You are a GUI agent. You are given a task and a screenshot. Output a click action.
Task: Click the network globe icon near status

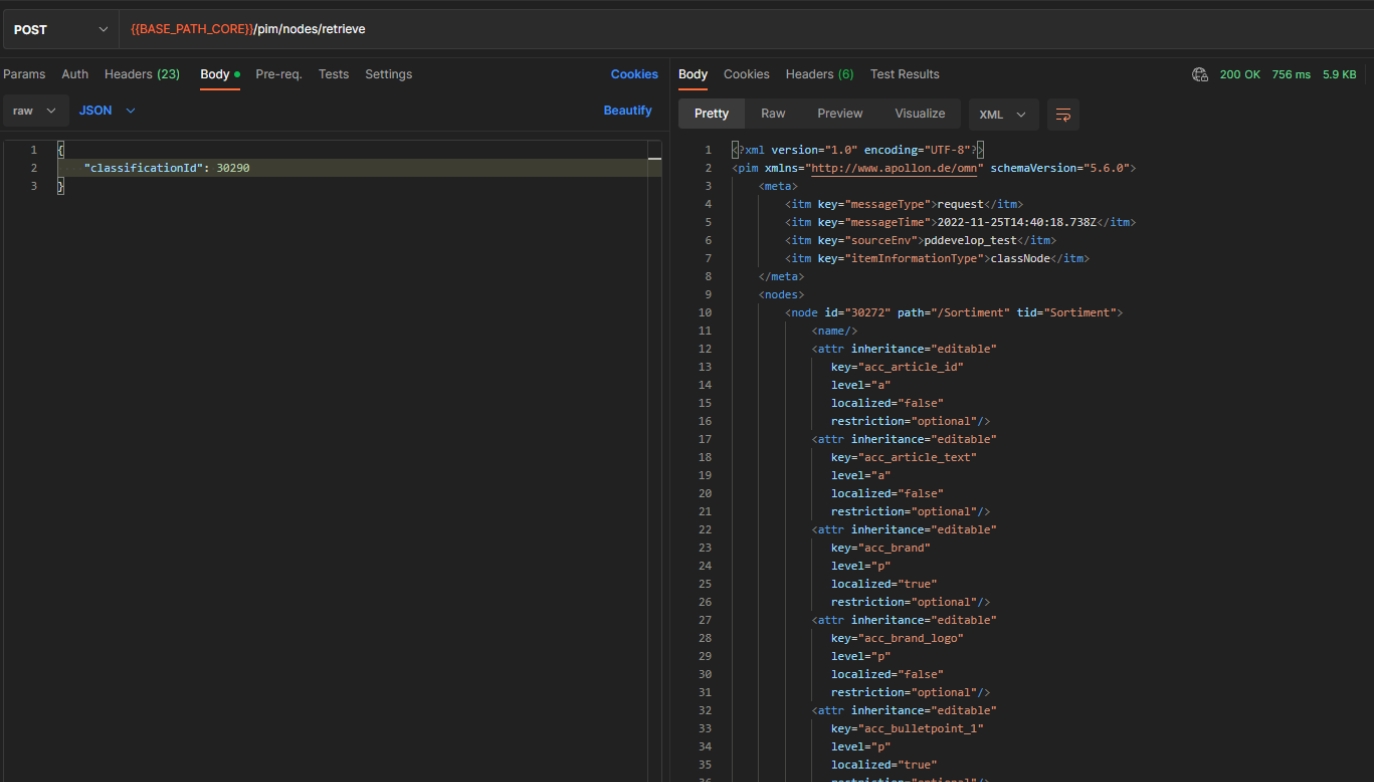(x=1200, y=74)
